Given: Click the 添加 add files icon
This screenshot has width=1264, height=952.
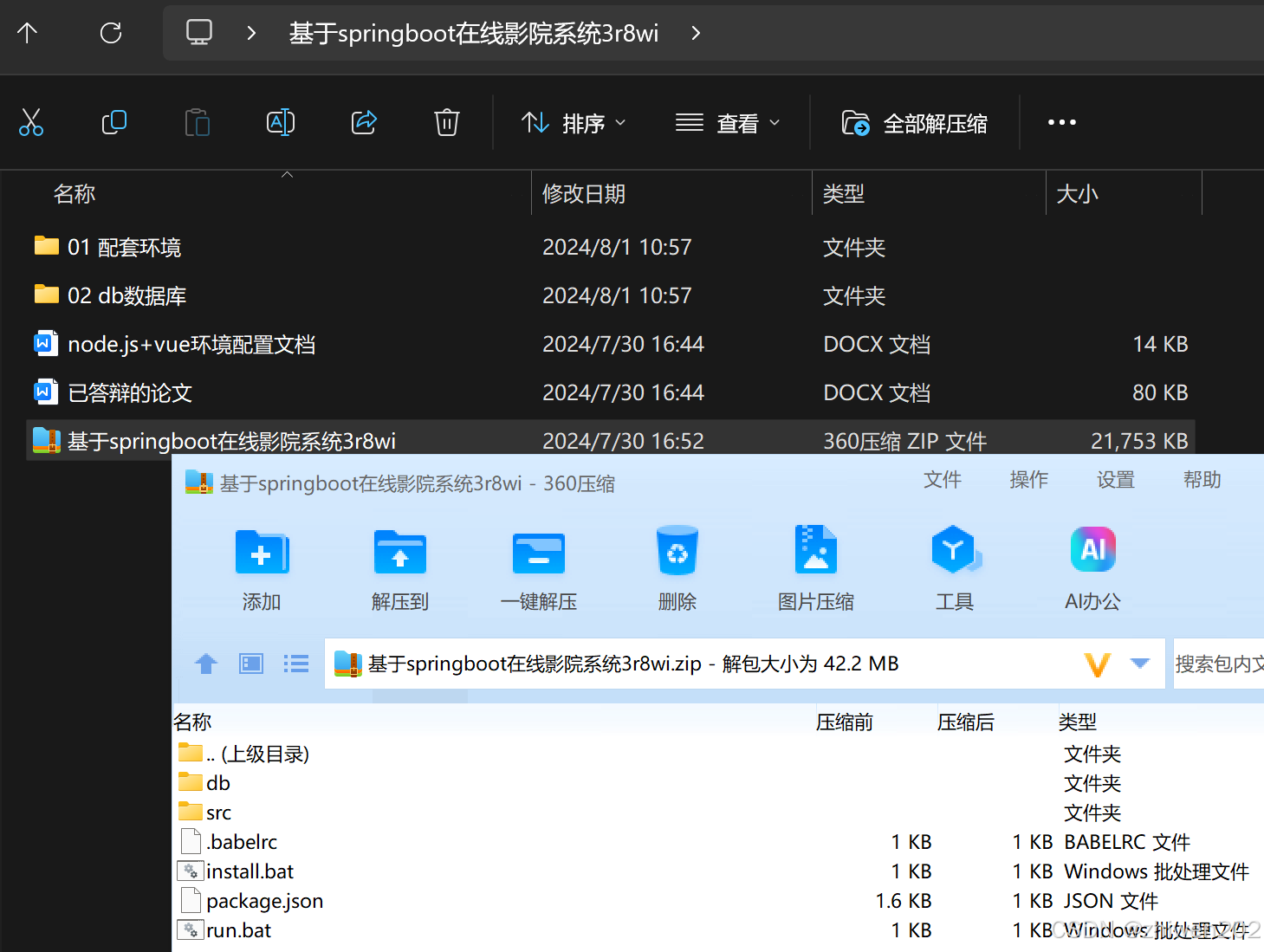Looking at the screenshot, I should (262, 568).
